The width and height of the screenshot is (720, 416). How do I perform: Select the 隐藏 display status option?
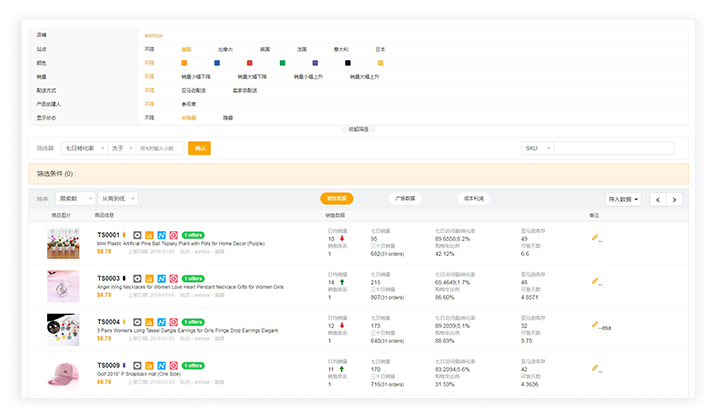tap(228, 117)
